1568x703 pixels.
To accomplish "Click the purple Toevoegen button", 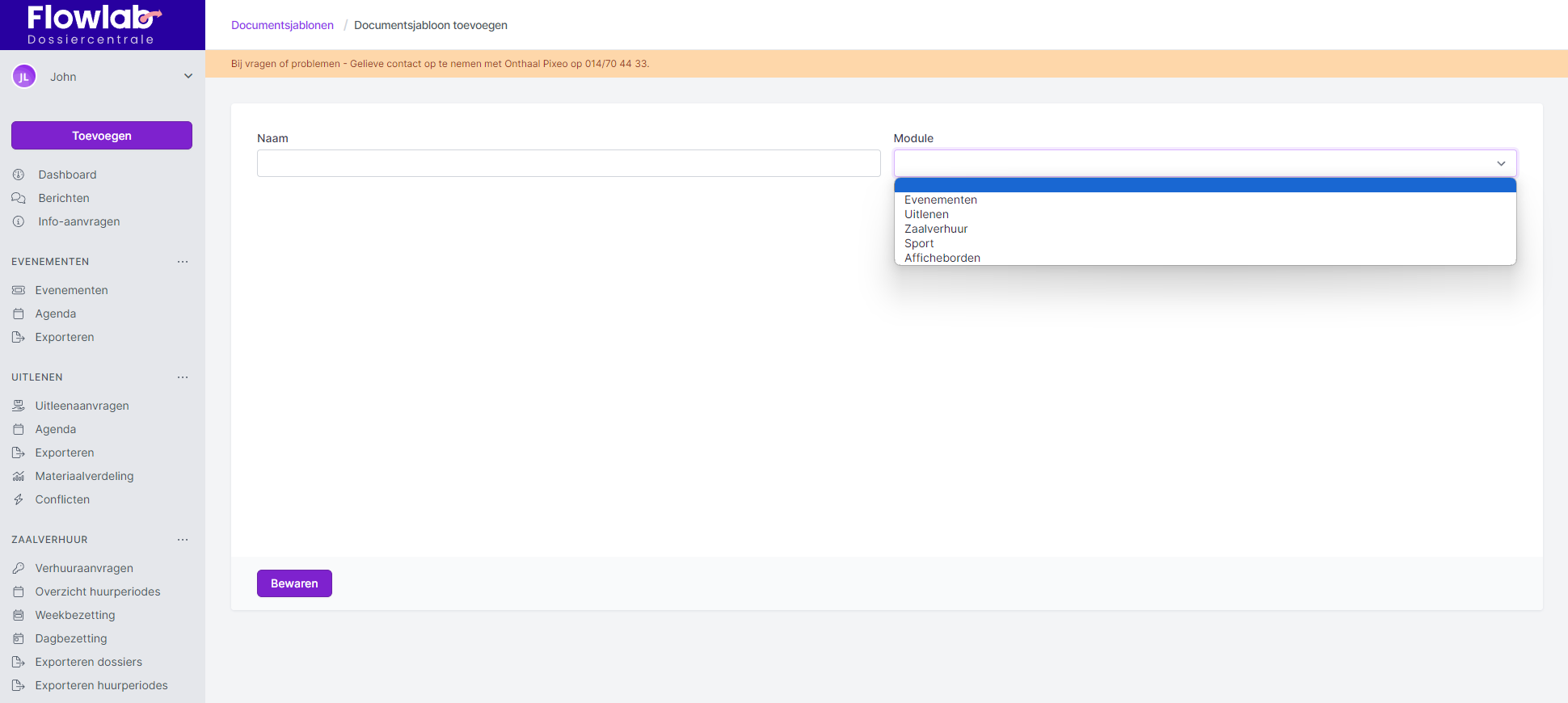I will click(102, 136).
